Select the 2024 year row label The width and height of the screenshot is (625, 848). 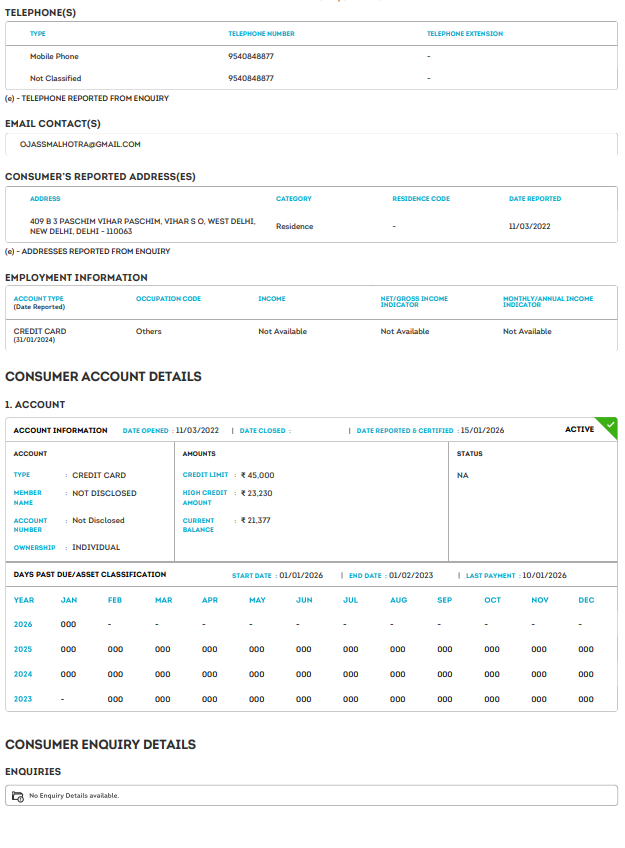[x=23, y=674]
